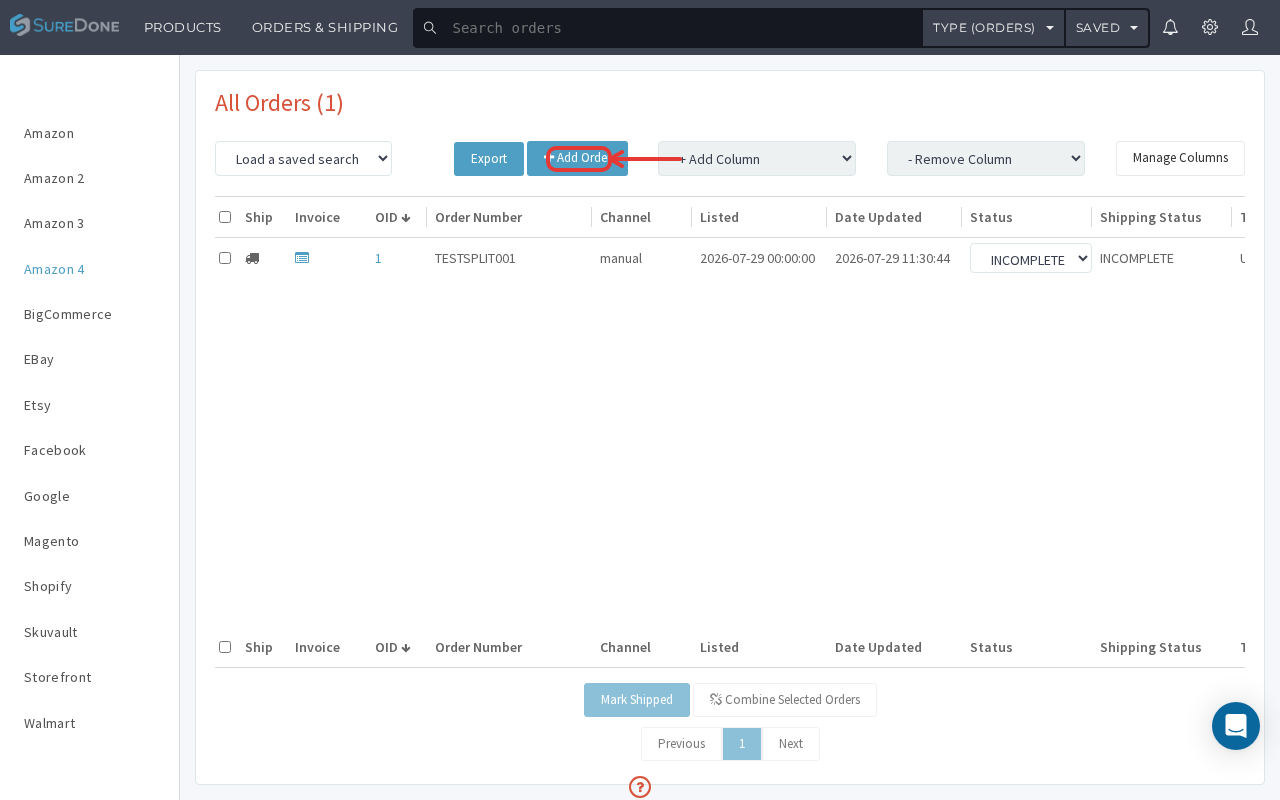Select Amazon 4 in the sidebar
This screenshot has width=1280, height=800.
click(54, 269)
